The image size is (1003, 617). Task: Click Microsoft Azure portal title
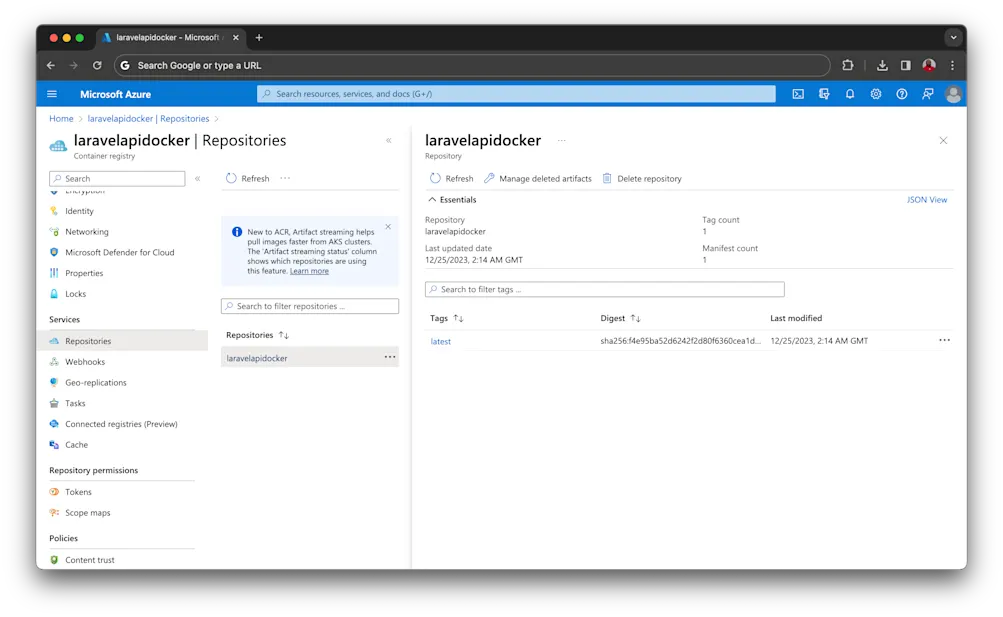(x=115, y=94)
